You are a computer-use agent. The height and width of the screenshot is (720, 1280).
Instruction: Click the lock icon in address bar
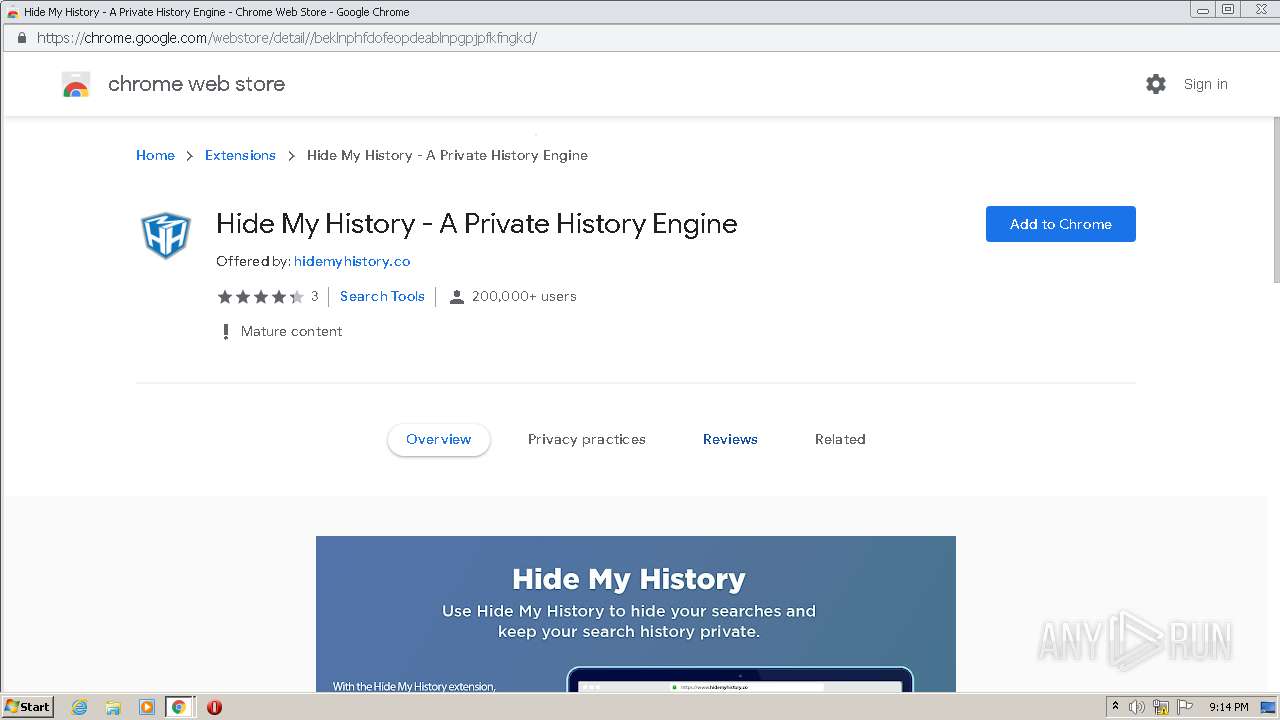tap(22, 38)
